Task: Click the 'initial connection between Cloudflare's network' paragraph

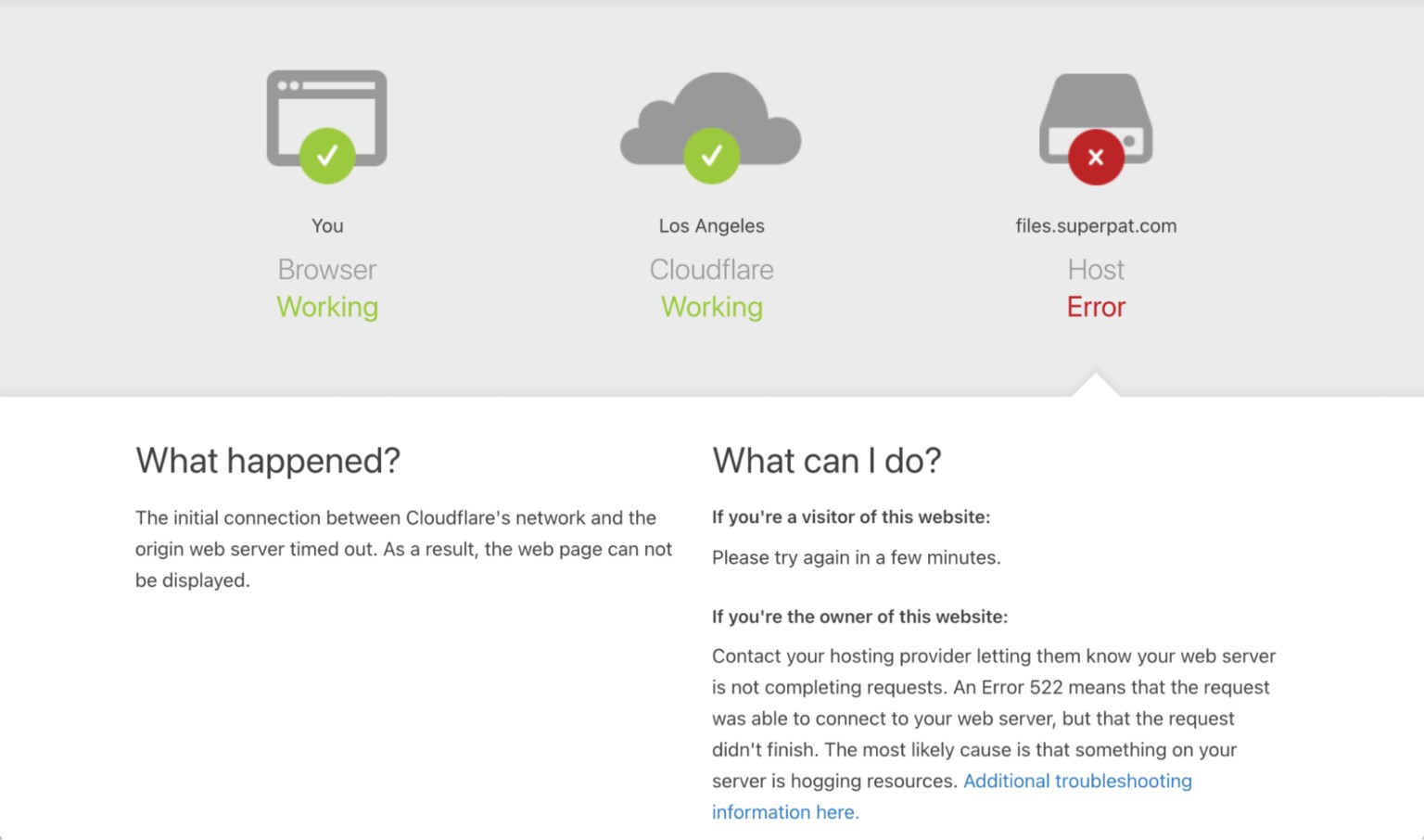Action: 404,549
